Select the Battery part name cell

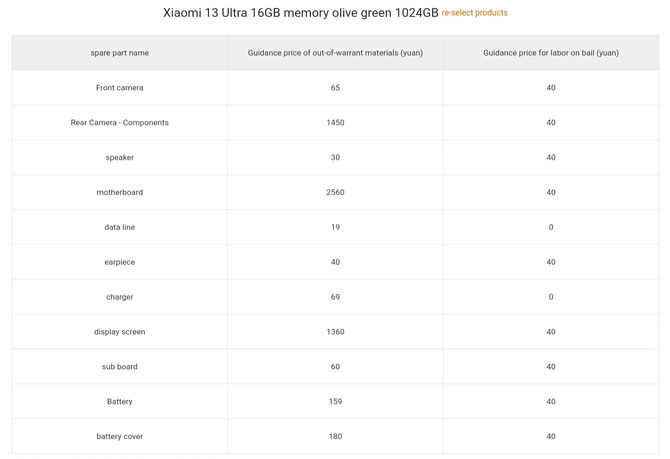[x=119, y=402]
